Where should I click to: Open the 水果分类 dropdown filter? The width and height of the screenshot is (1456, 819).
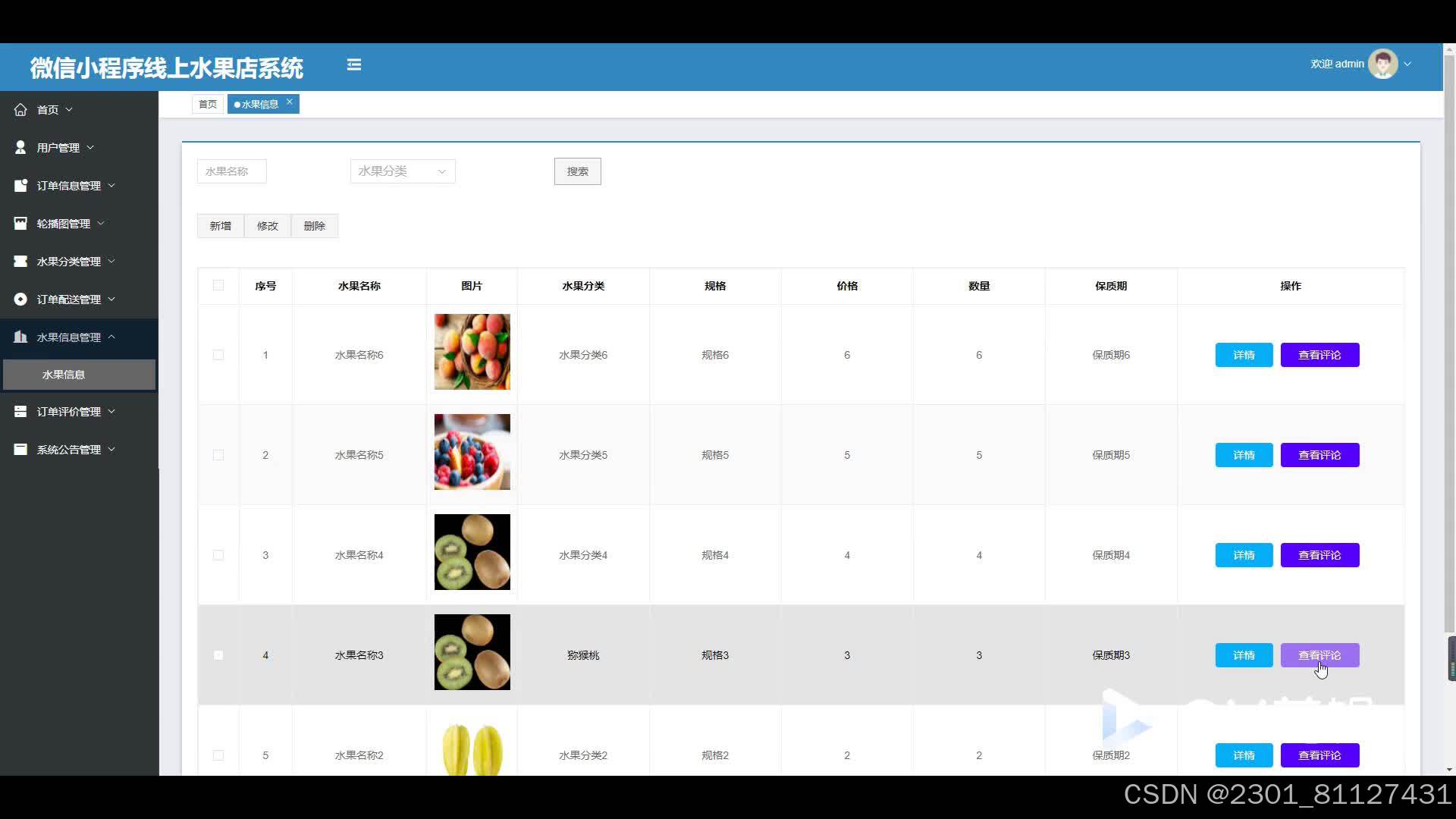(x=403, y=171)
